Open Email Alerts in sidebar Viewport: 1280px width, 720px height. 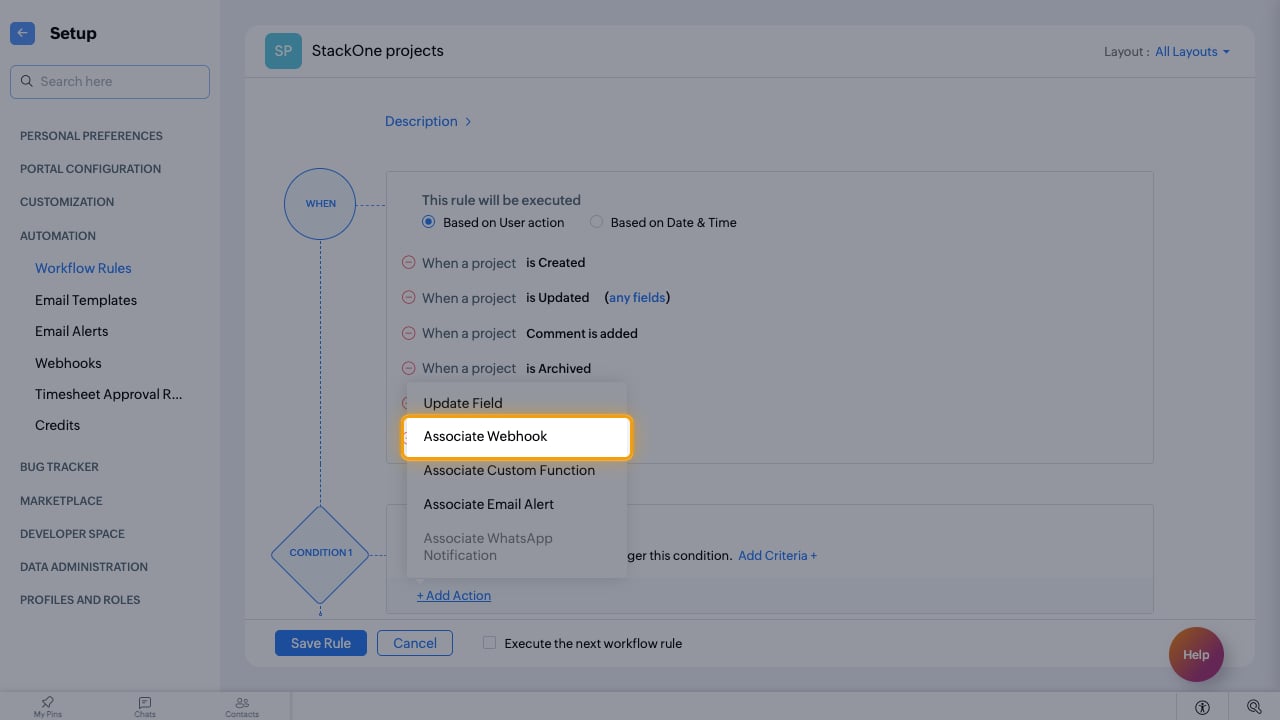(x=72, y=331)
